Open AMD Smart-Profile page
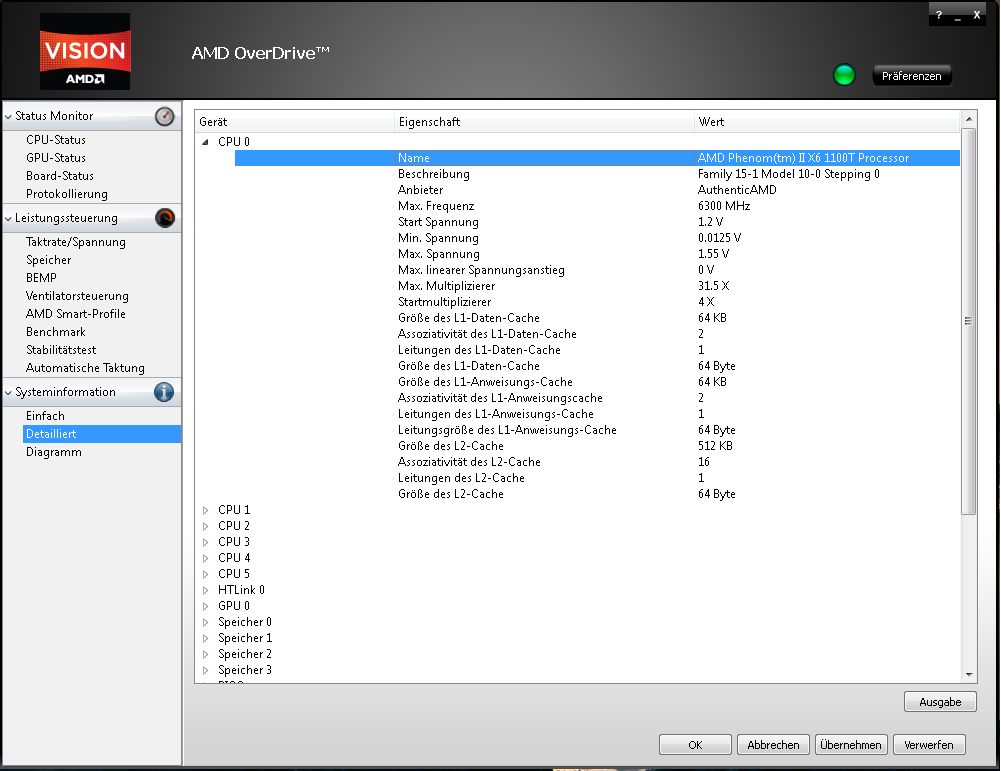Viewport: 1001px width, 771px height. [x=75, y=314]
